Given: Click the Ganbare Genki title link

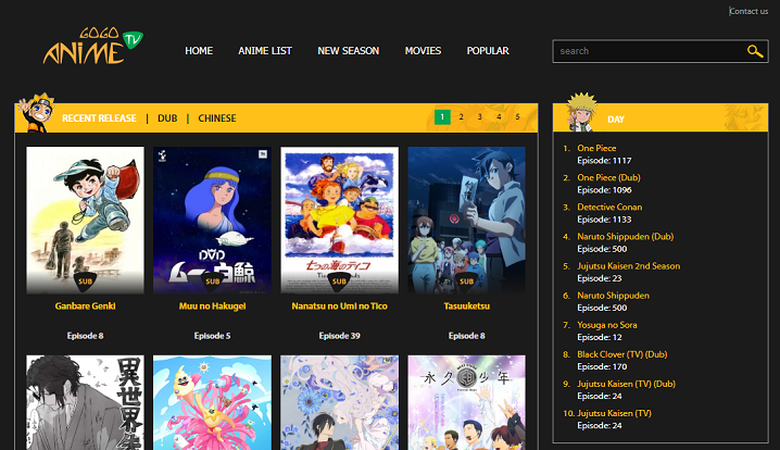Looking at the screenshot, I should tap(85, 306).
